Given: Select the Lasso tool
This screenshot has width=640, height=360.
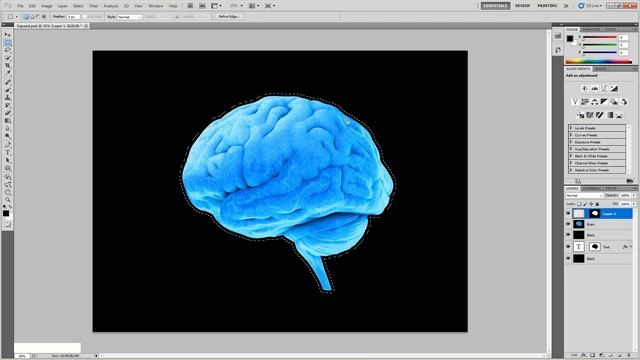Looking at the screenshot, I should pos(8,50).
